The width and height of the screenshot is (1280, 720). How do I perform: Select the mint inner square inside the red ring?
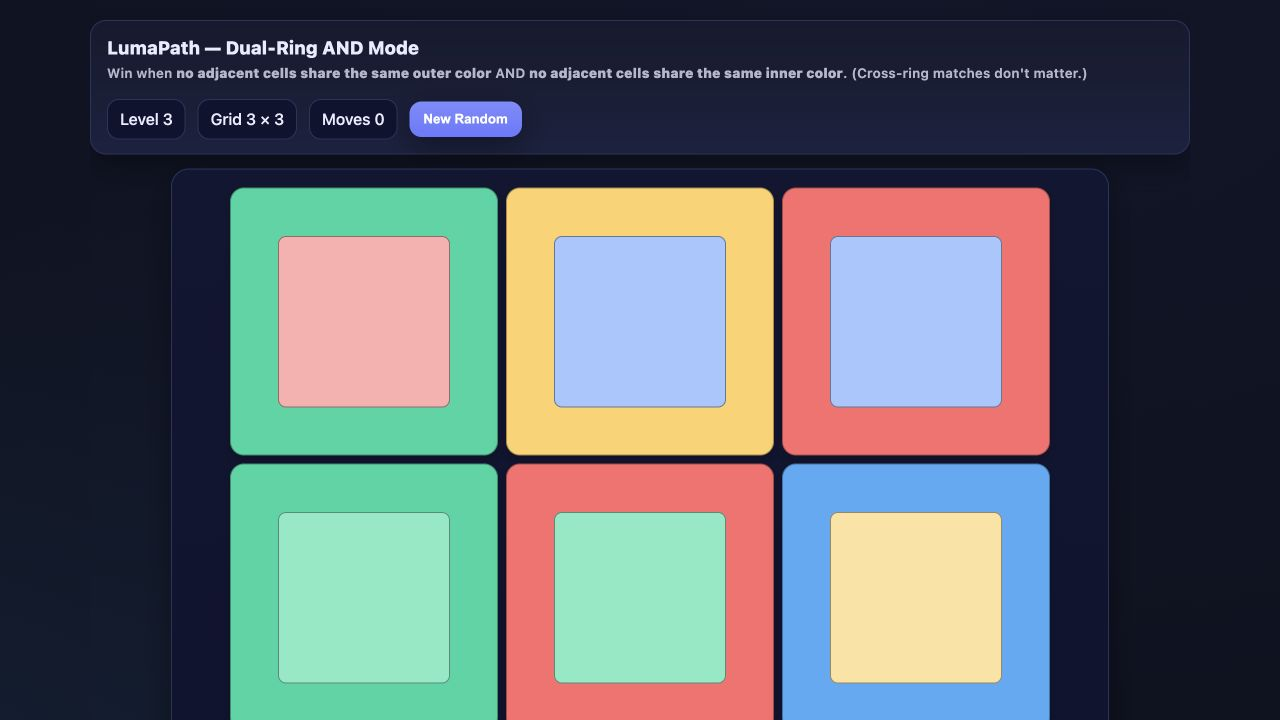(640, 598)
